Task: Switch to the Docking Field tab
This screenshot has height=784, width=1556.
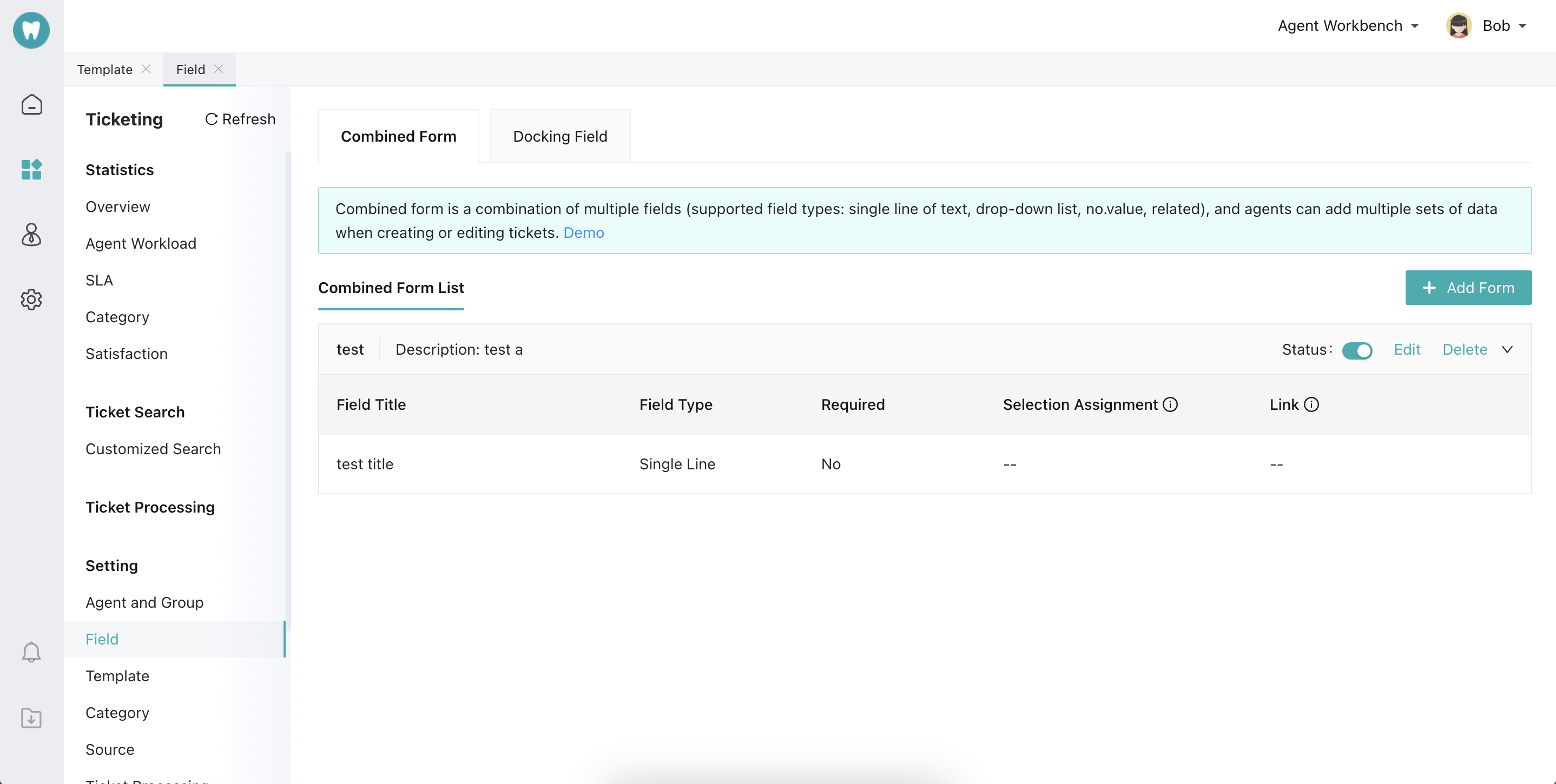Action: click(559, 136)
